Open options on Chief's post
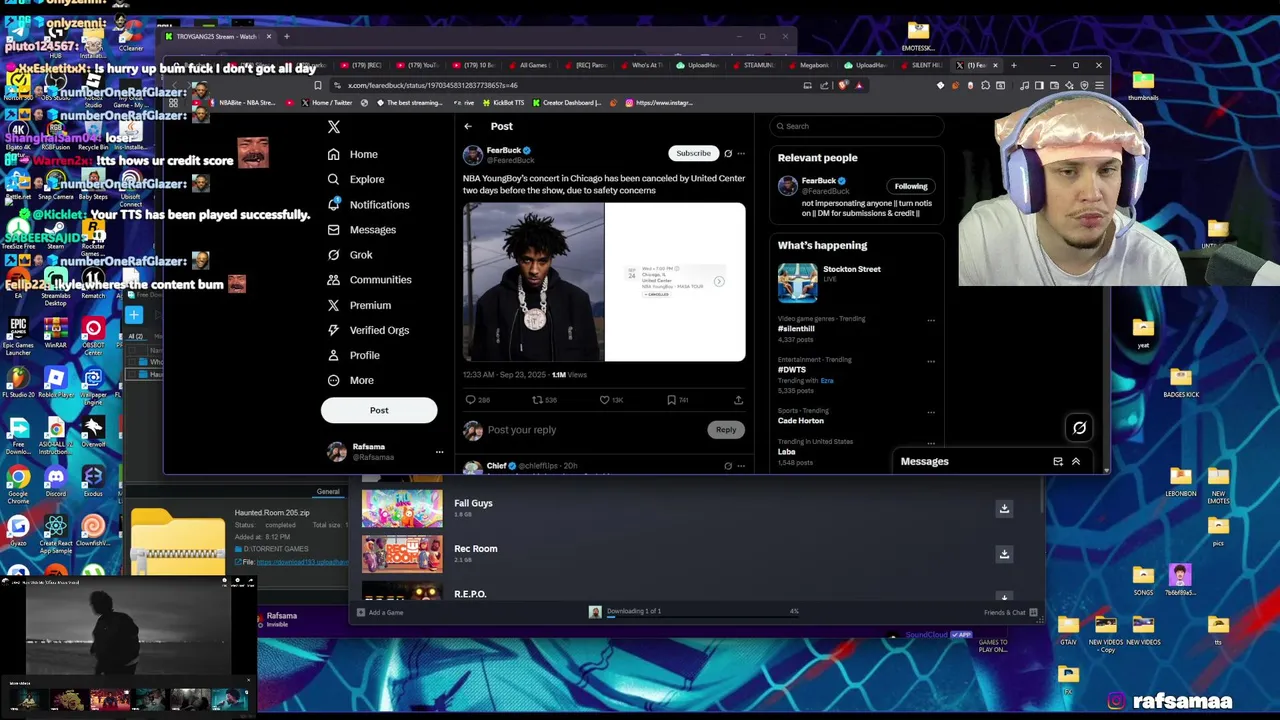The image size is (1280, 720). pos(741,466)
